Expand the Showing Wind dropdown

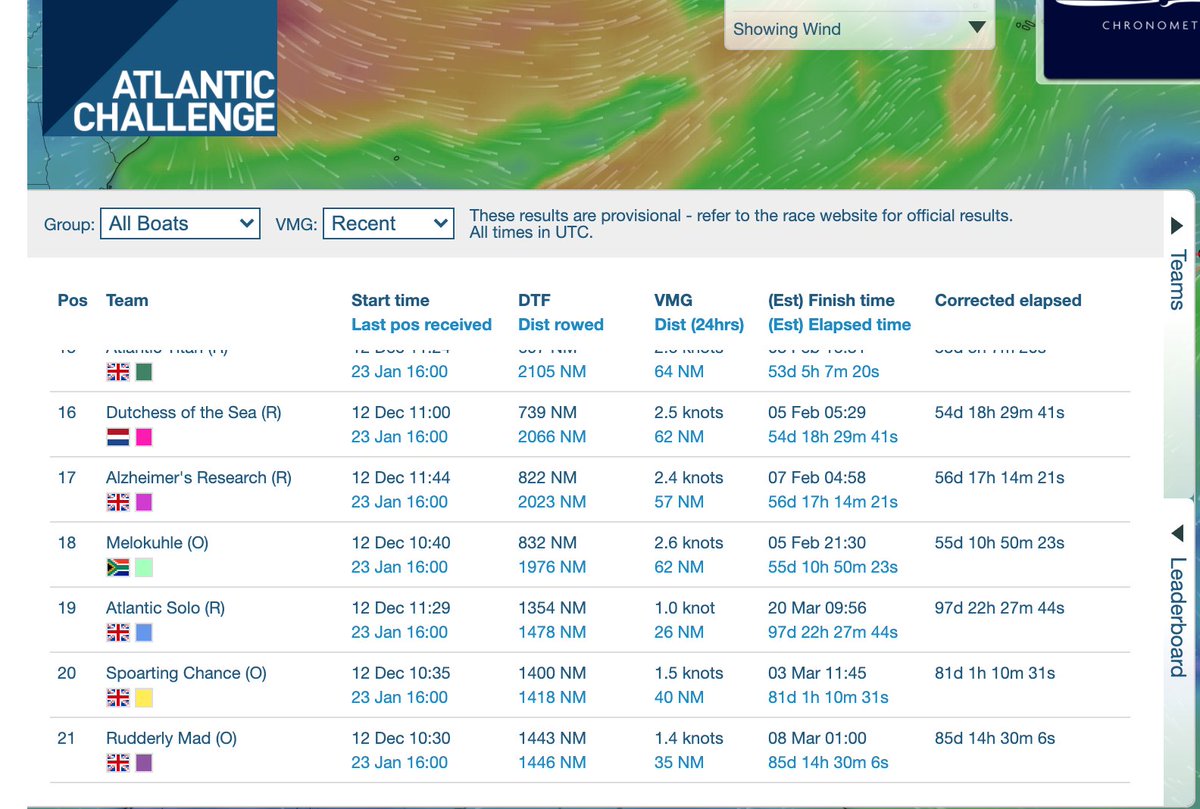coord(860,29)
